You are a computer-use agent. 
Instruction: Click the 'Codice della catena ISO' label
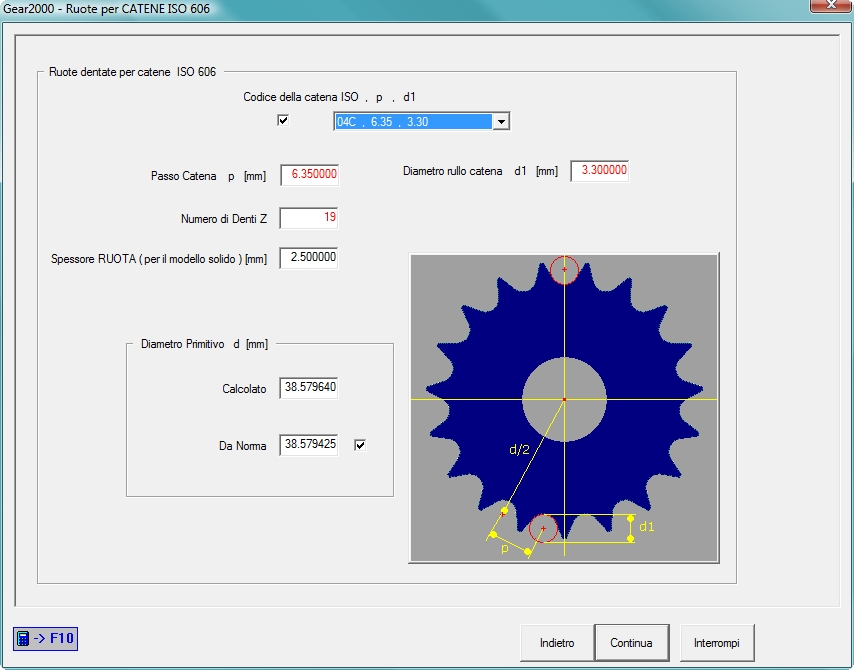[x=301, y=97]
